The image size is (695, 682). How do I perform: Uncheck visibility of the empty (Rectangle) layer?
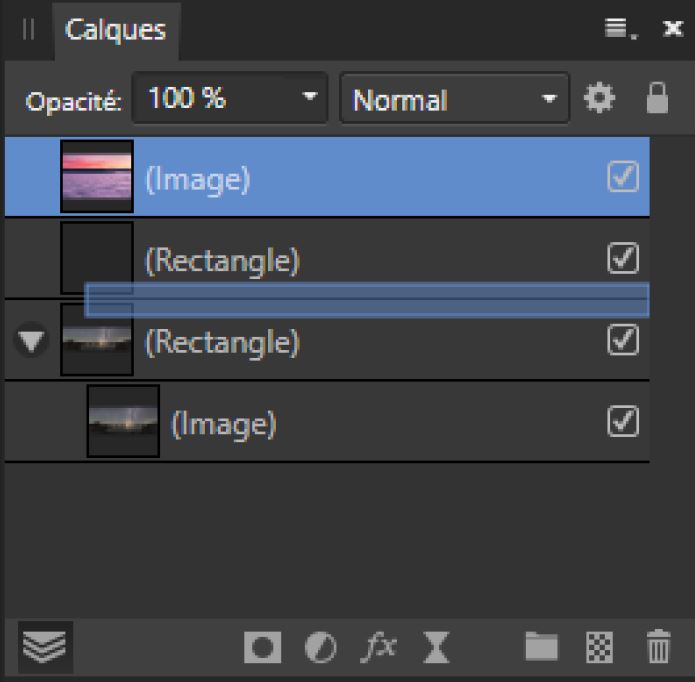tap(623, 258)
